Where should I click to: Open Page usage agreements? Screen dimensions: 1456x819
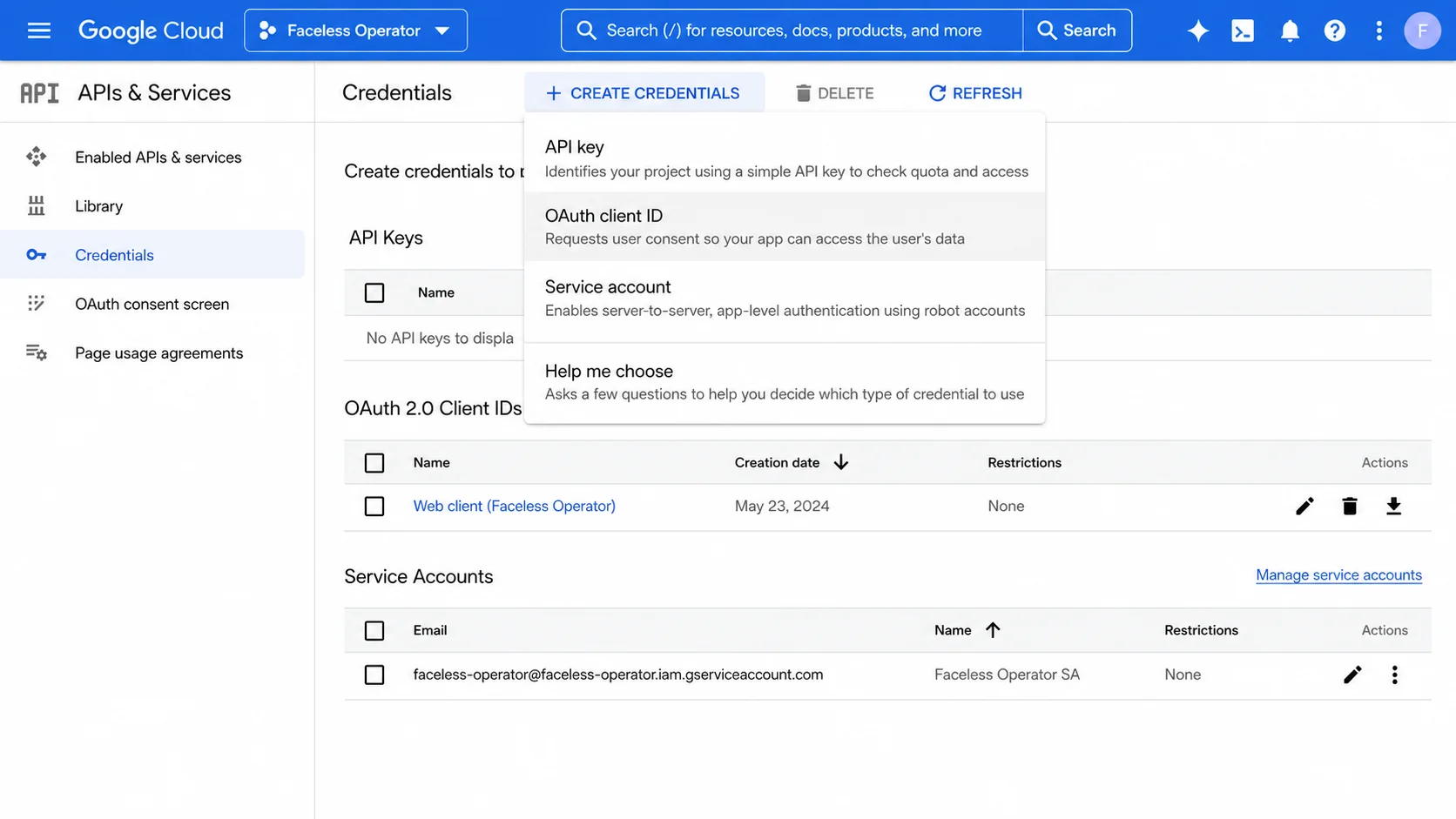click(x=152, y=352)
